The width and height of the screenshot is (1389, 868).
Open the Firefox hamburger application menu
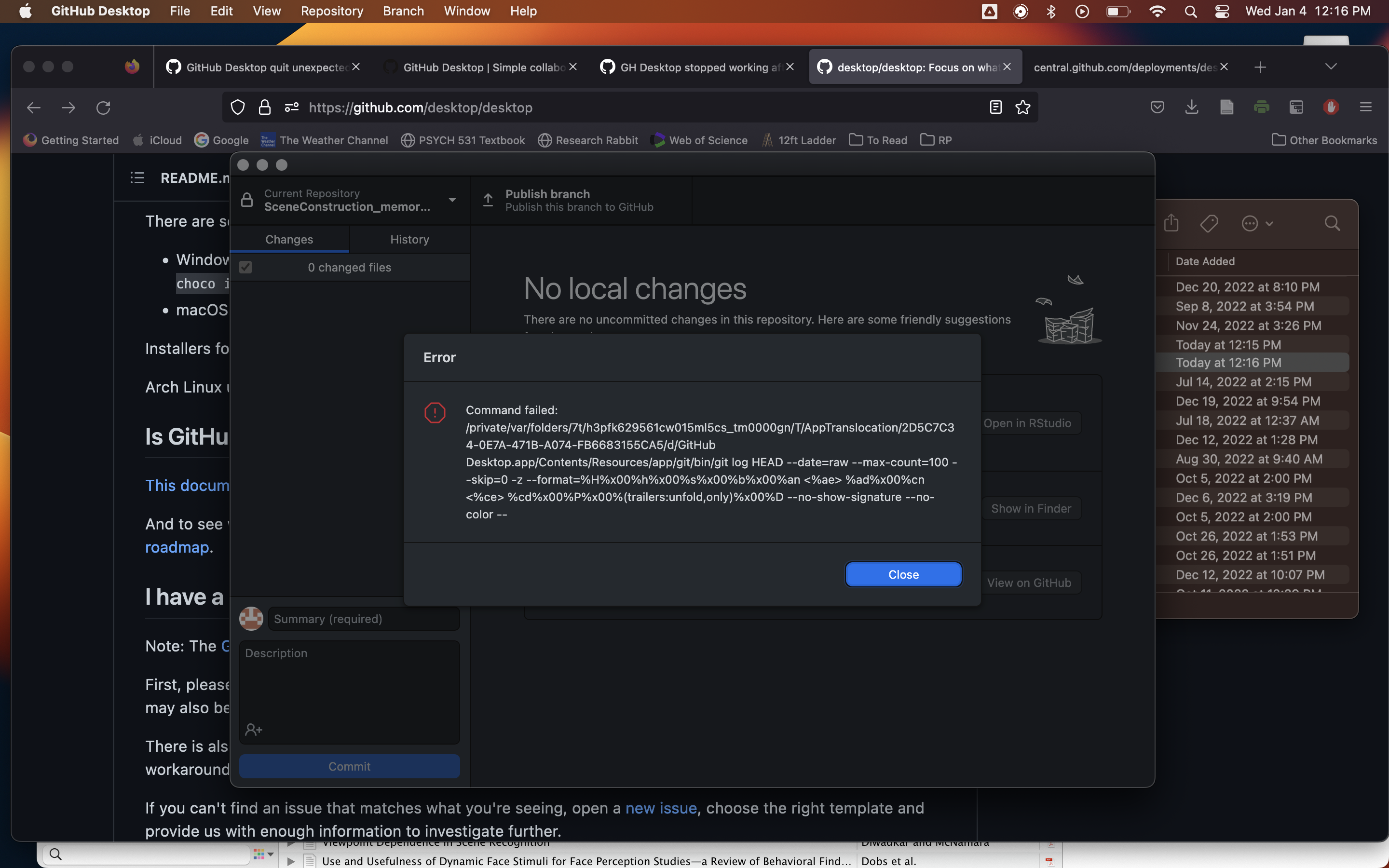pyautogui.click(x=1365, y=107)
